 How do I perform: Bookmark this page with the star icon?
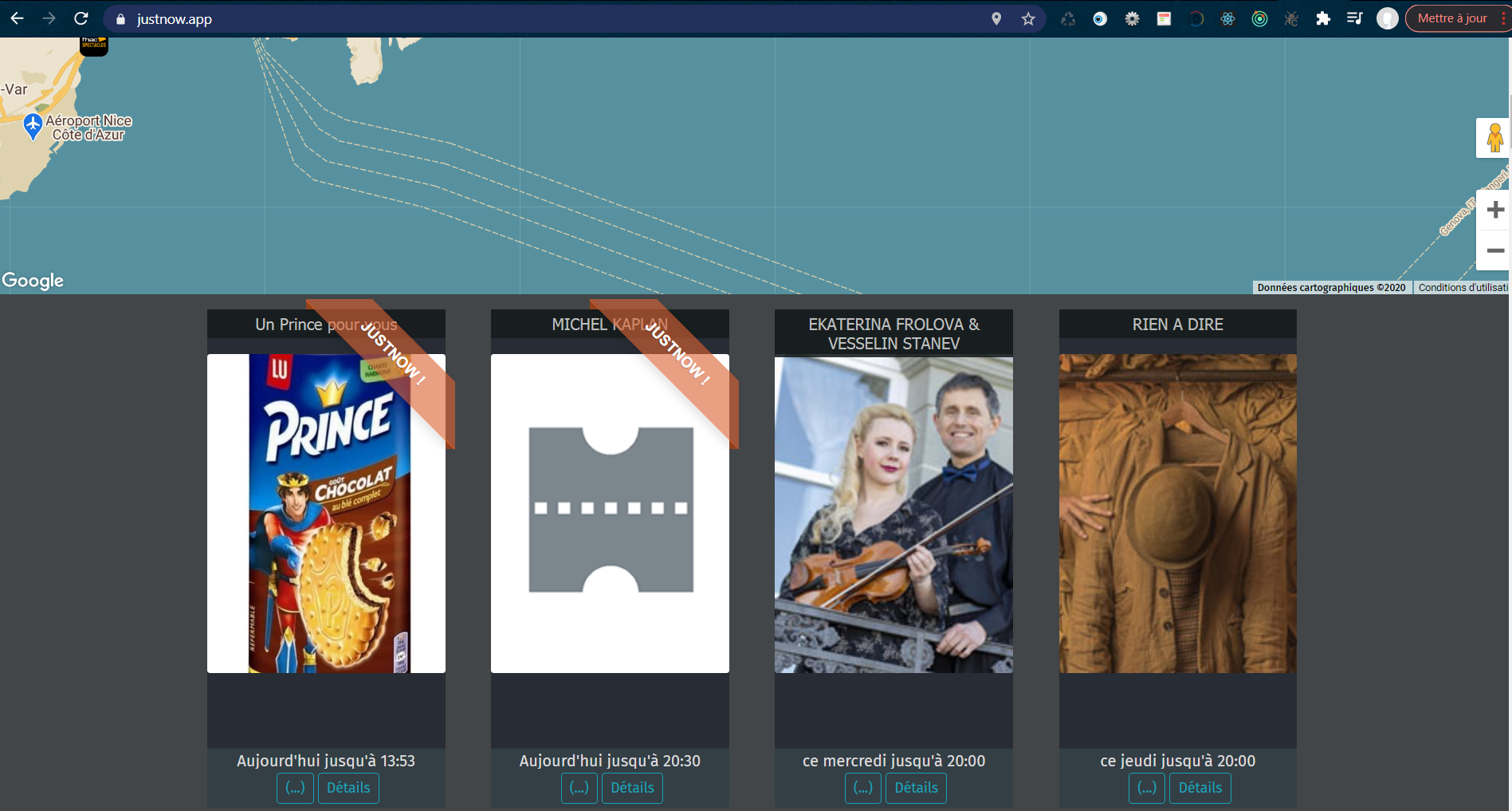pos(1028,18)
